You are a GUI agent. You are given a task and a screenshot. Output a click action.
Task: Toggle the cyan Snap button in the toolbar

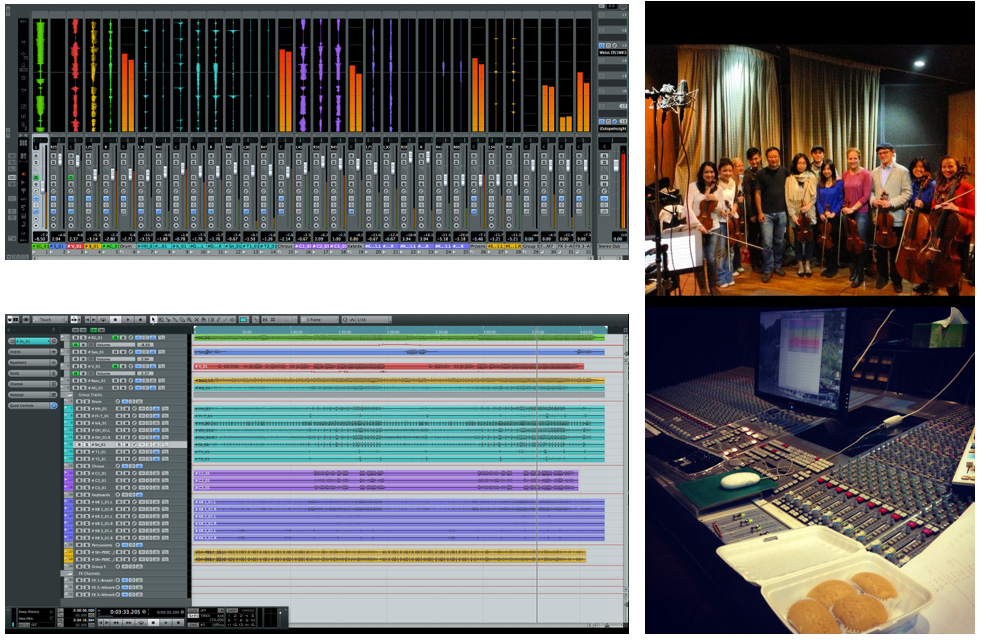pos(243,319)
